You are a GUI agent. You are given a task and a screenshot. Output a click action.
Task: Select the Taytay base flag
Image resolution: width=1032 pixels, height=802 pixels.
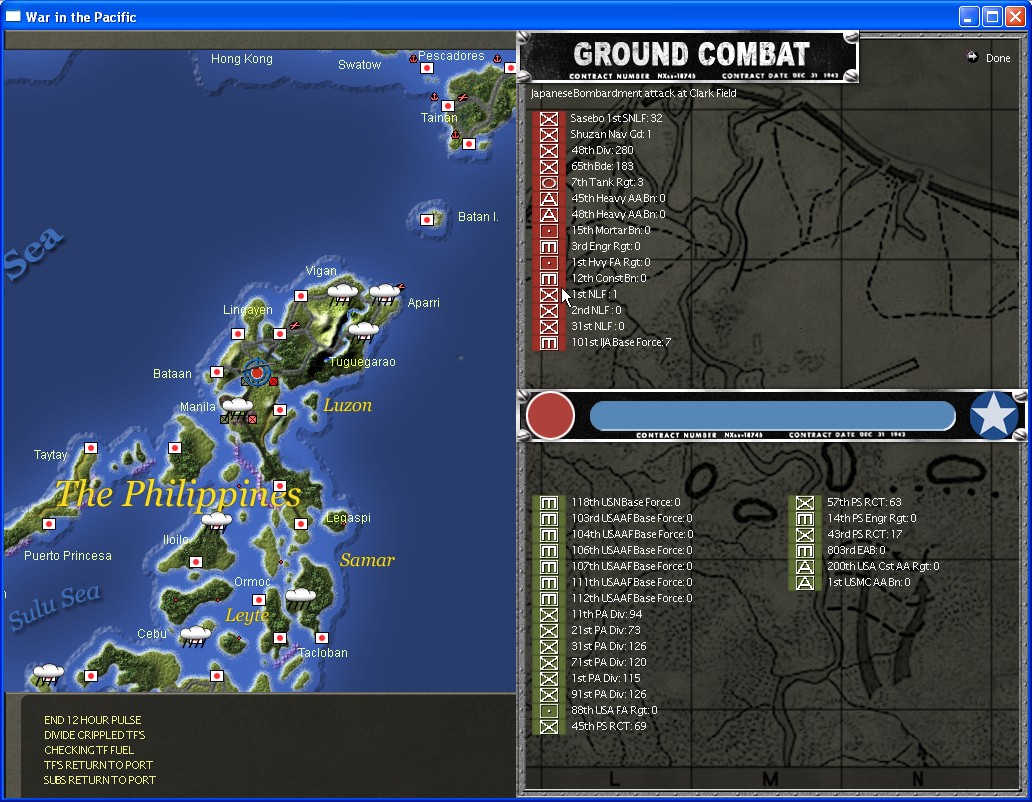(x=91, y=448)
